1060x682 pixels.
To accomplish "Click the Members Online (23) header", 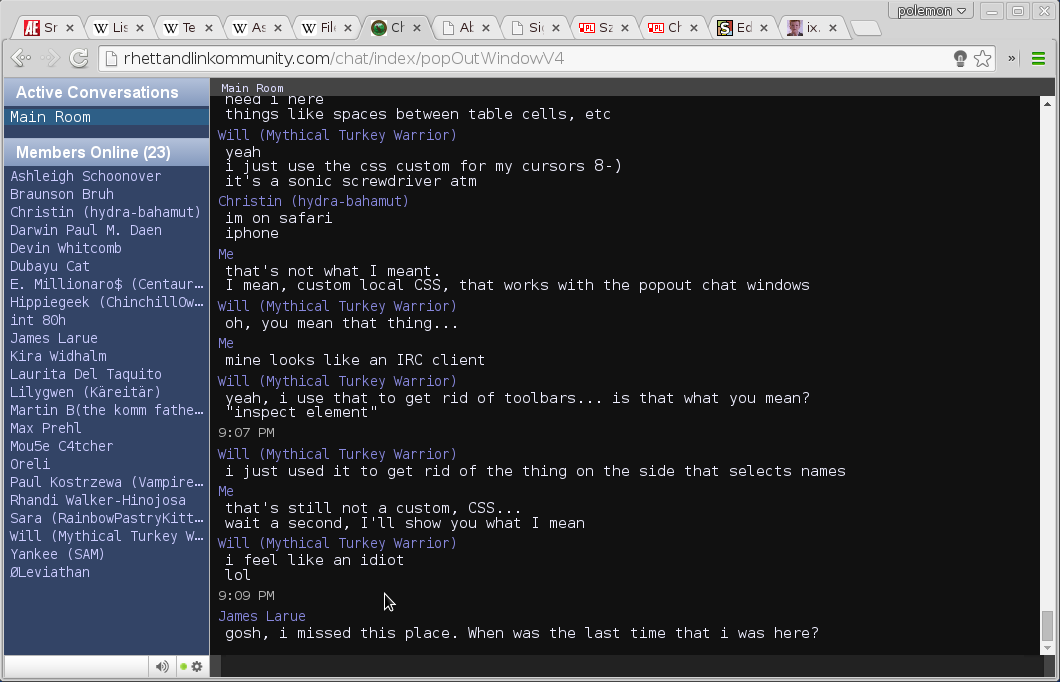I will 107,153.
